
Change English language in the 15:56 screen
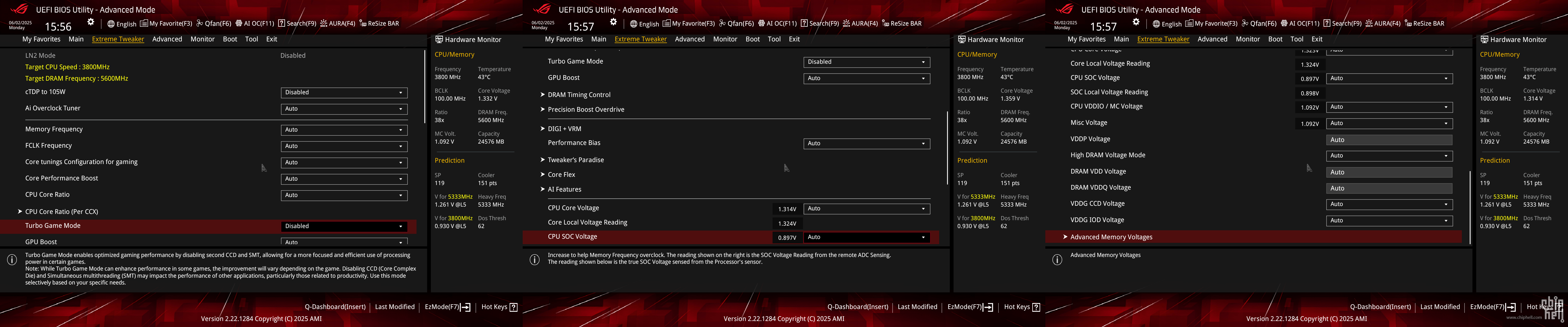coord(122,24)
